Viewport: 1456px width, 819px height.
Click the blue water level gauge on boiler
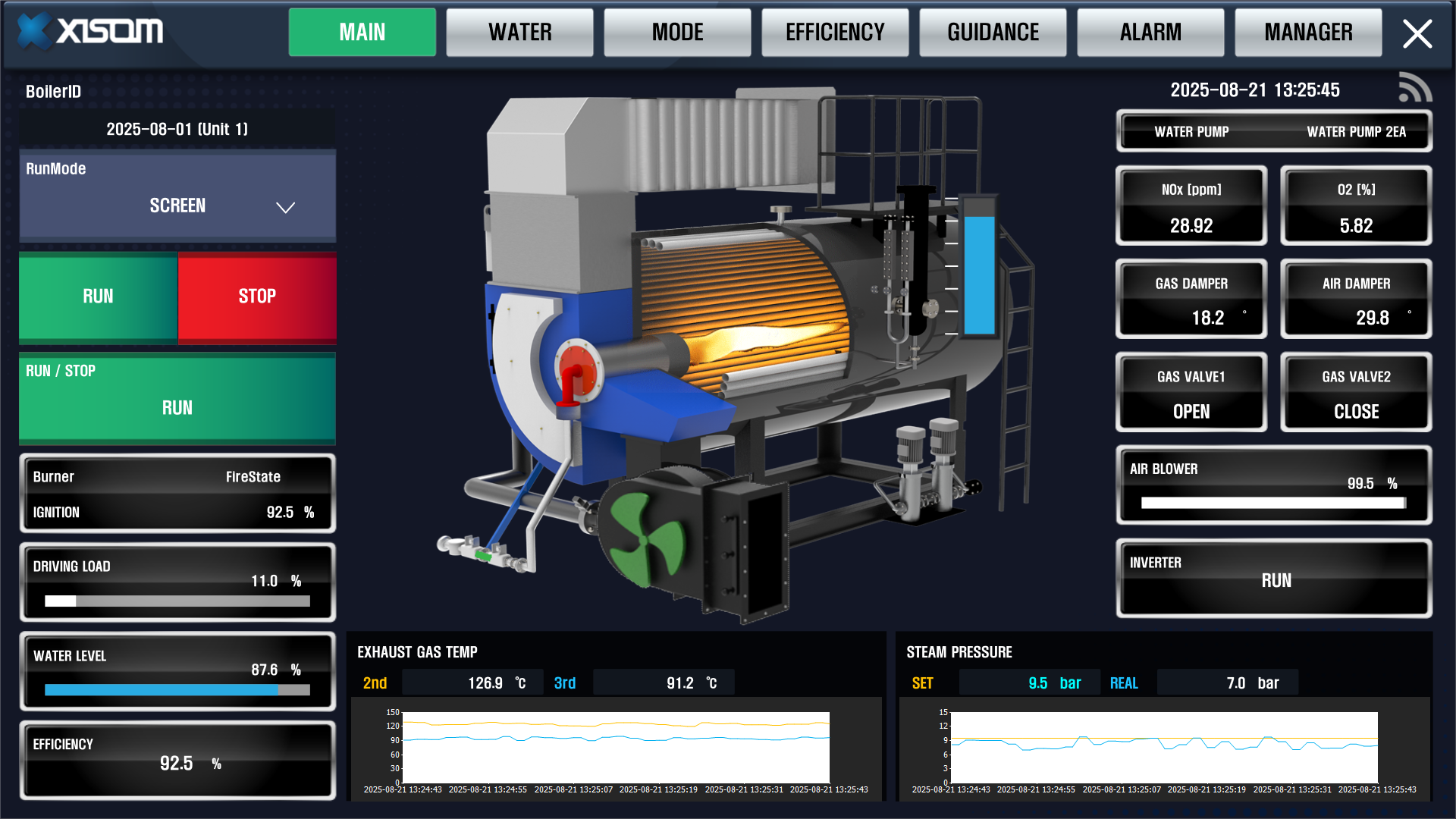[978, 275]
